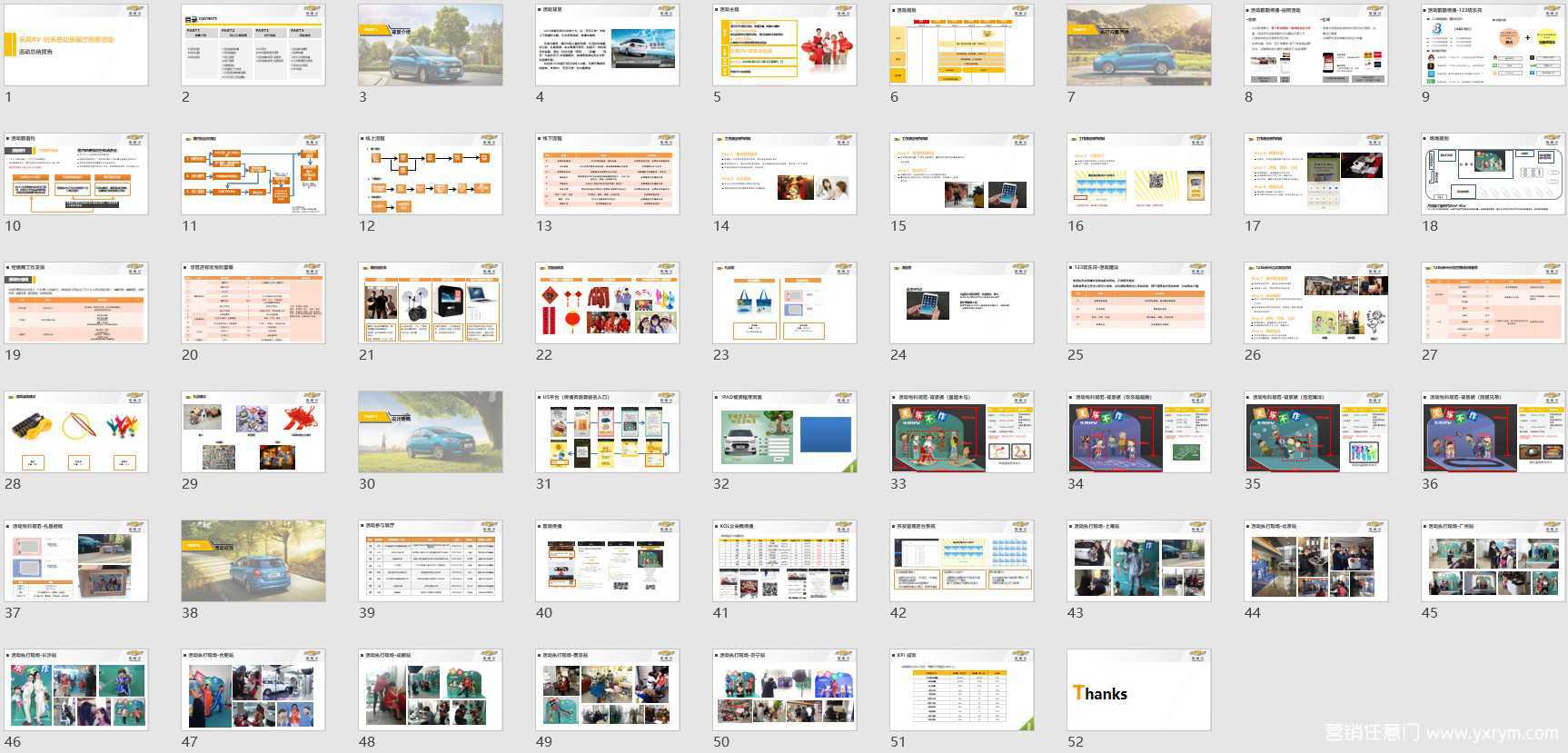Select slide 3 blue car section thumbnail
This screenshot has height=753, width=1568.
pos(431,45)
